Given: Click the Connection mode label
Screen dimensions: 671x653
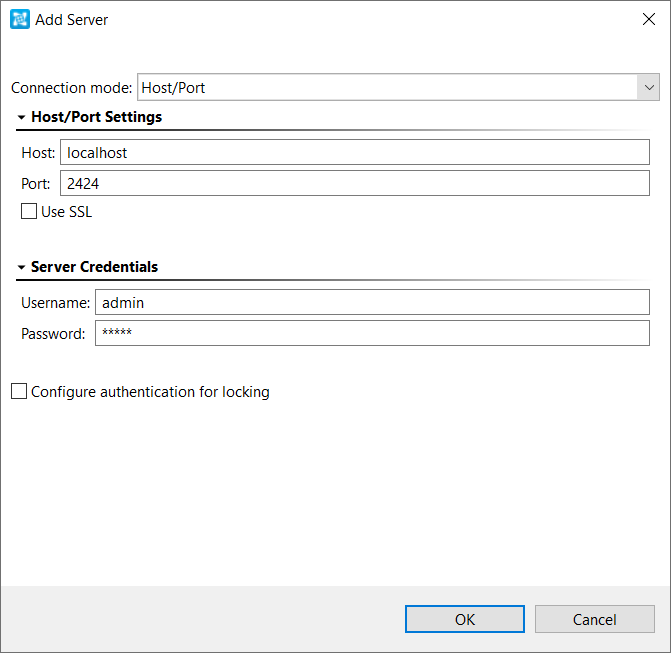Looking at the screenshot, I should coord(71,88).
